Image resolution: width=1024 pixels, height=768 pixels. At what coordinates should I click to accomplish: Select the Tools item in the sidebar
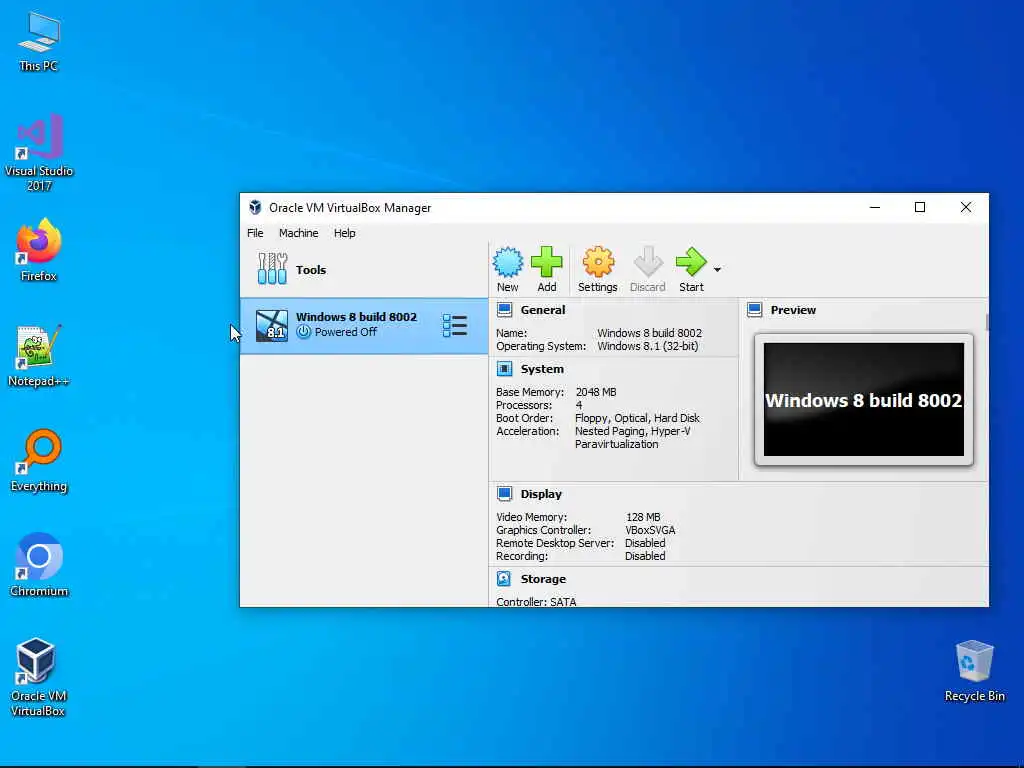[x=364, y=270]
